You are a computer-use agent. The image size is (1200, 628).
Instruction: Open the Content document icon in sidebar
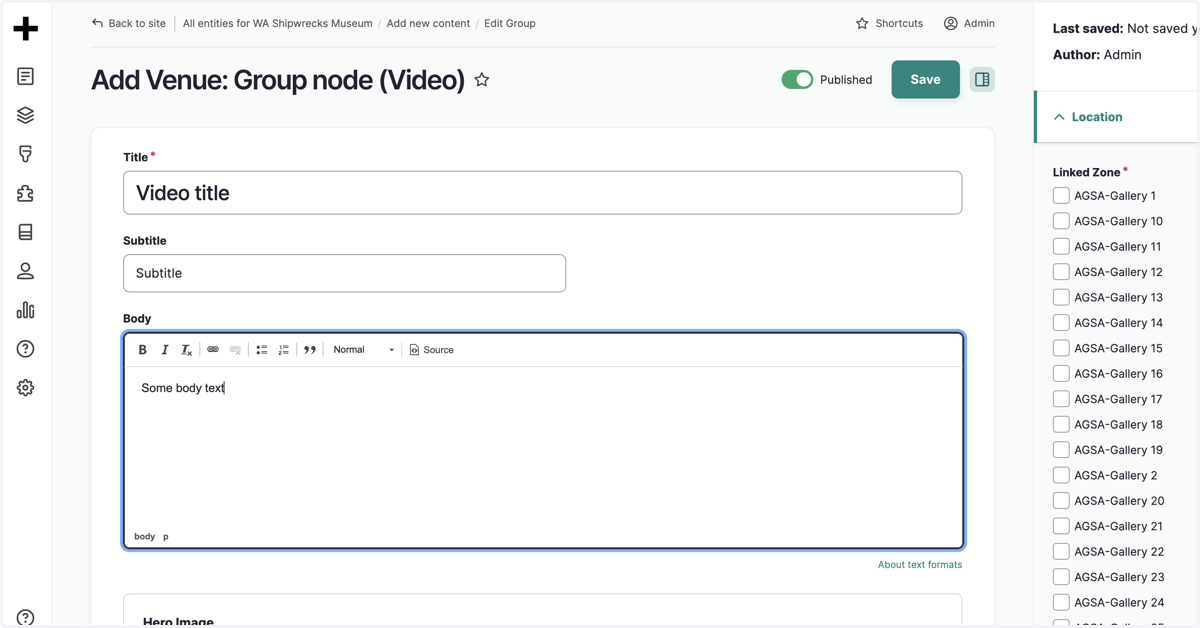(x=26, y=76)
